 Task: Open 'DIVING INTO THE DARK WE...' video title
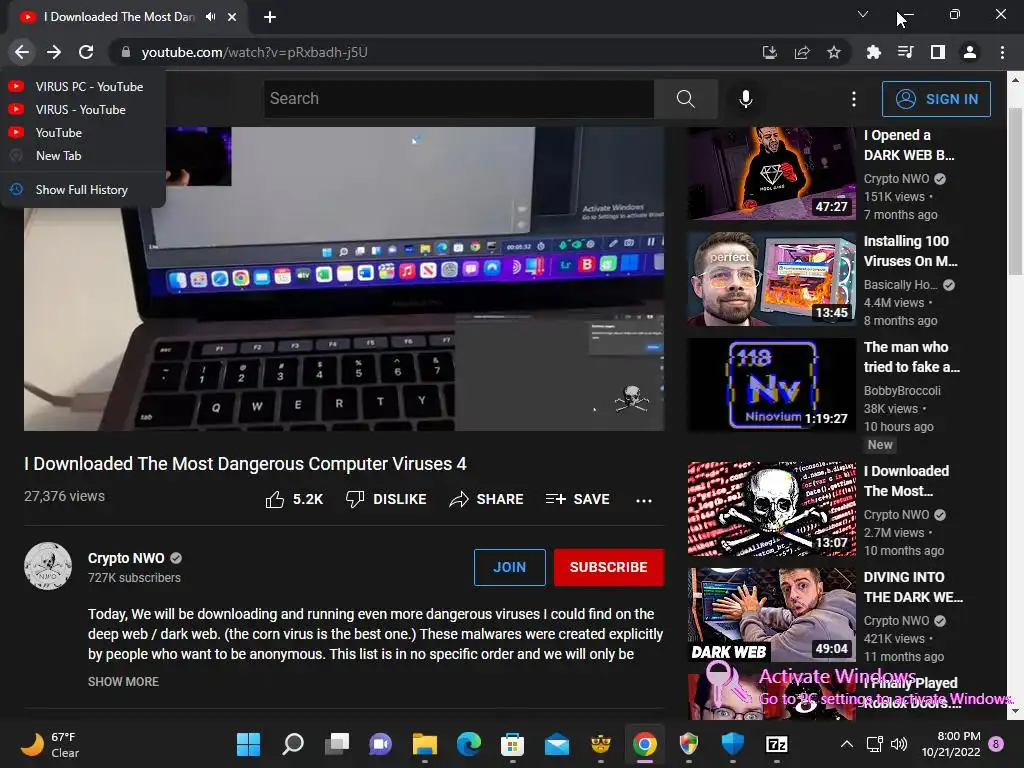[913, 587]
